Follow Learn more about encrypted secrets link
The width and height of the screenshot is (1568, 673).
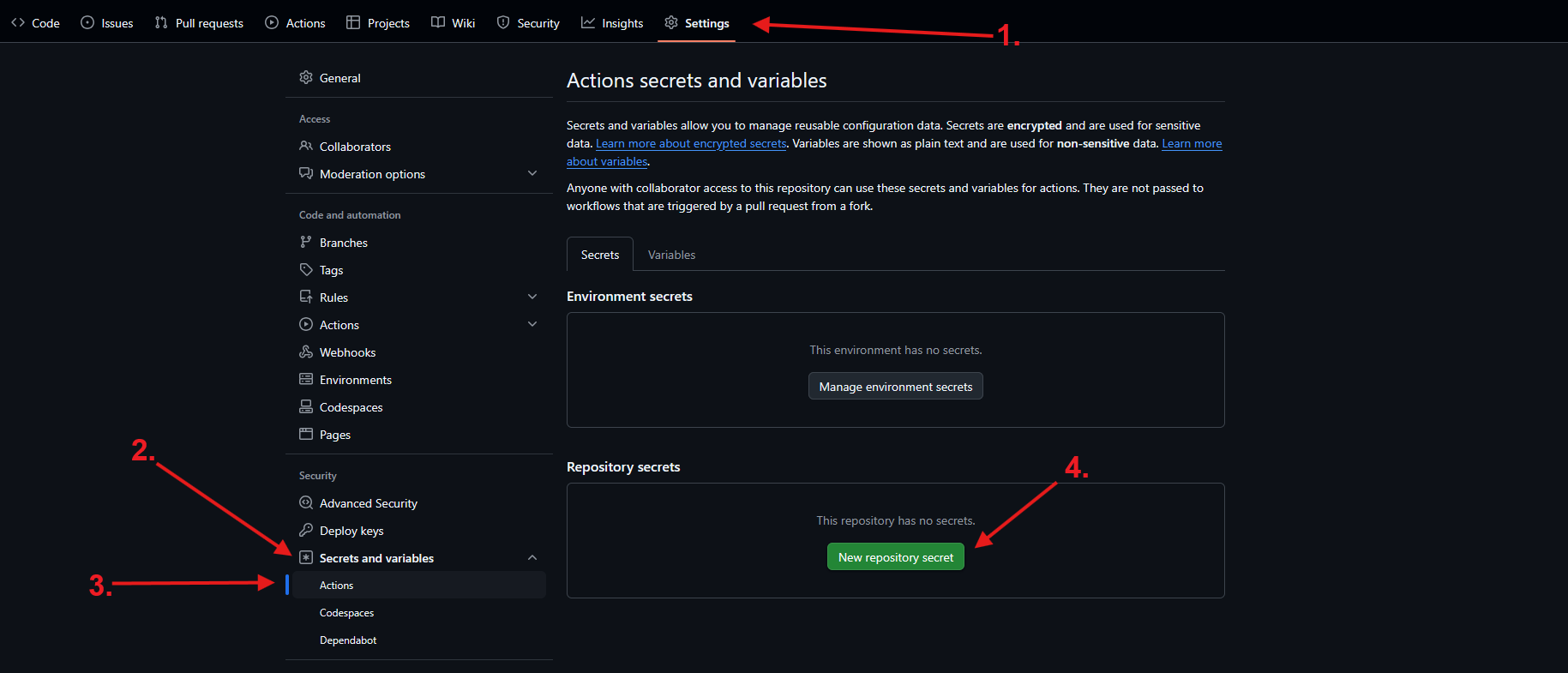(x=691, y=143)
